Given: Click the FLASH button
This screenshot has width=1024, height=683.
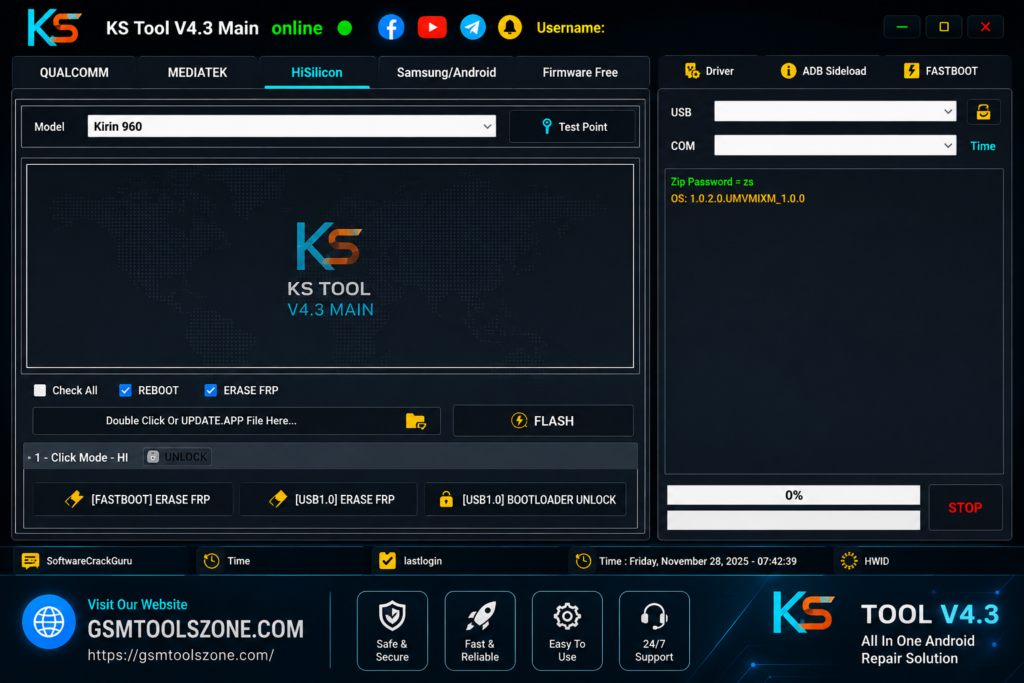Looking at the screenshot, I should (x=543, y=421).
